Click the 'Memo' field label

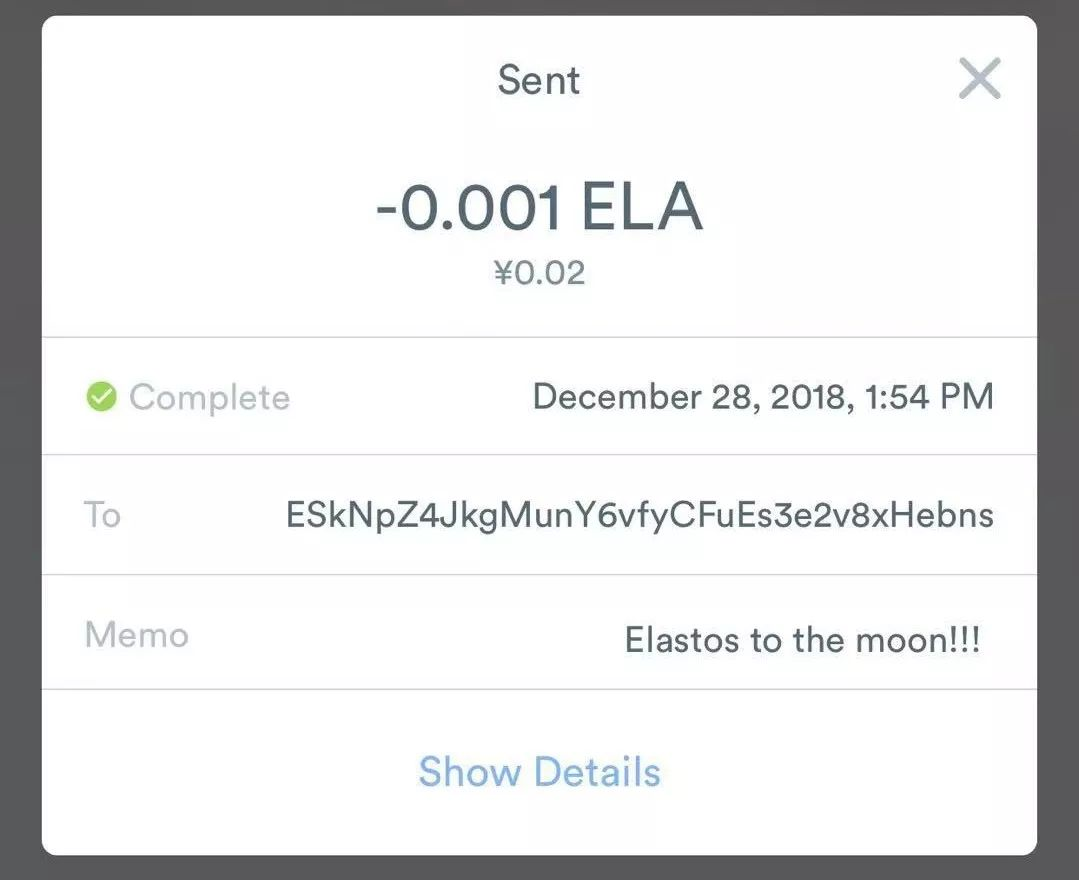(136, 634)
